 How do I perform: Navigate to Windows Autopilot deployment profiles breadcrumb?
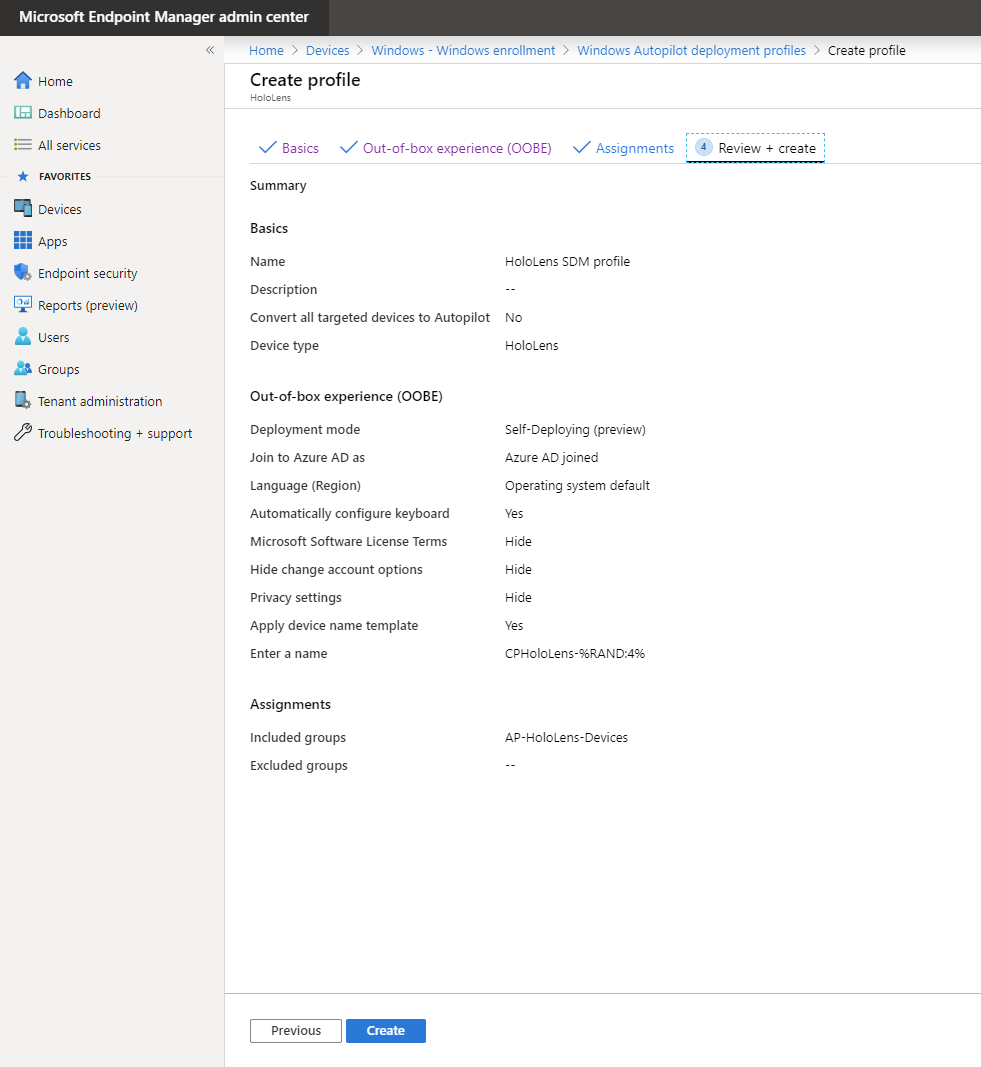coord(691,50)
